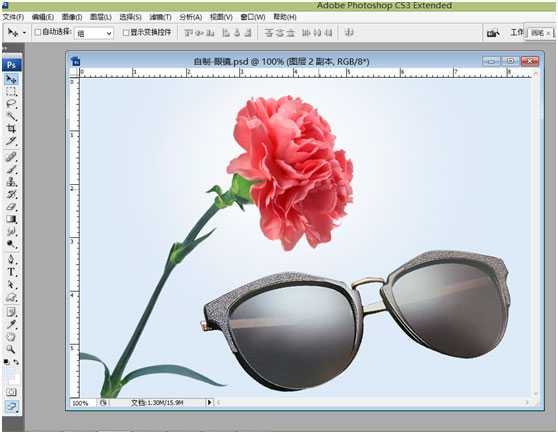This screenshot has width=558, height=434.
Task: Click the Go to Bridge icon
Action: (x=493, y=33)
